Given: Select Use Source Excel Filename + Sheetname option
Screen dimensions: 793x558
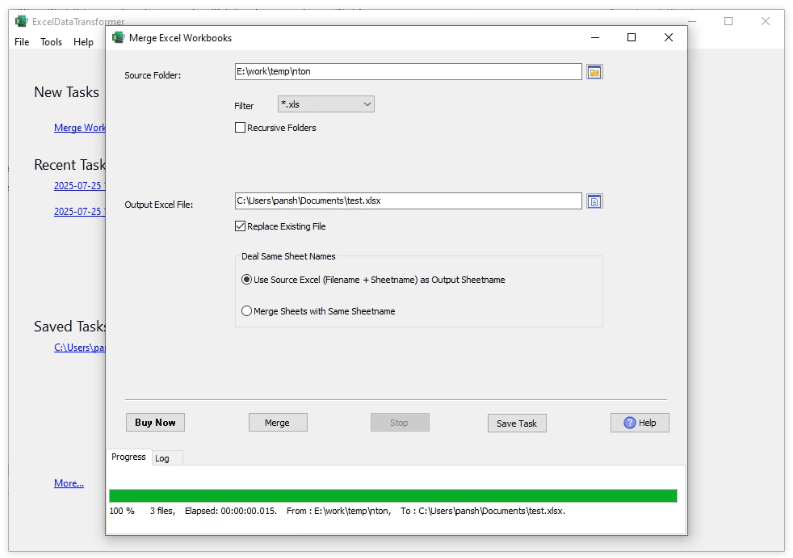Looking at the screenshot, I should click(x=246, y=280).
